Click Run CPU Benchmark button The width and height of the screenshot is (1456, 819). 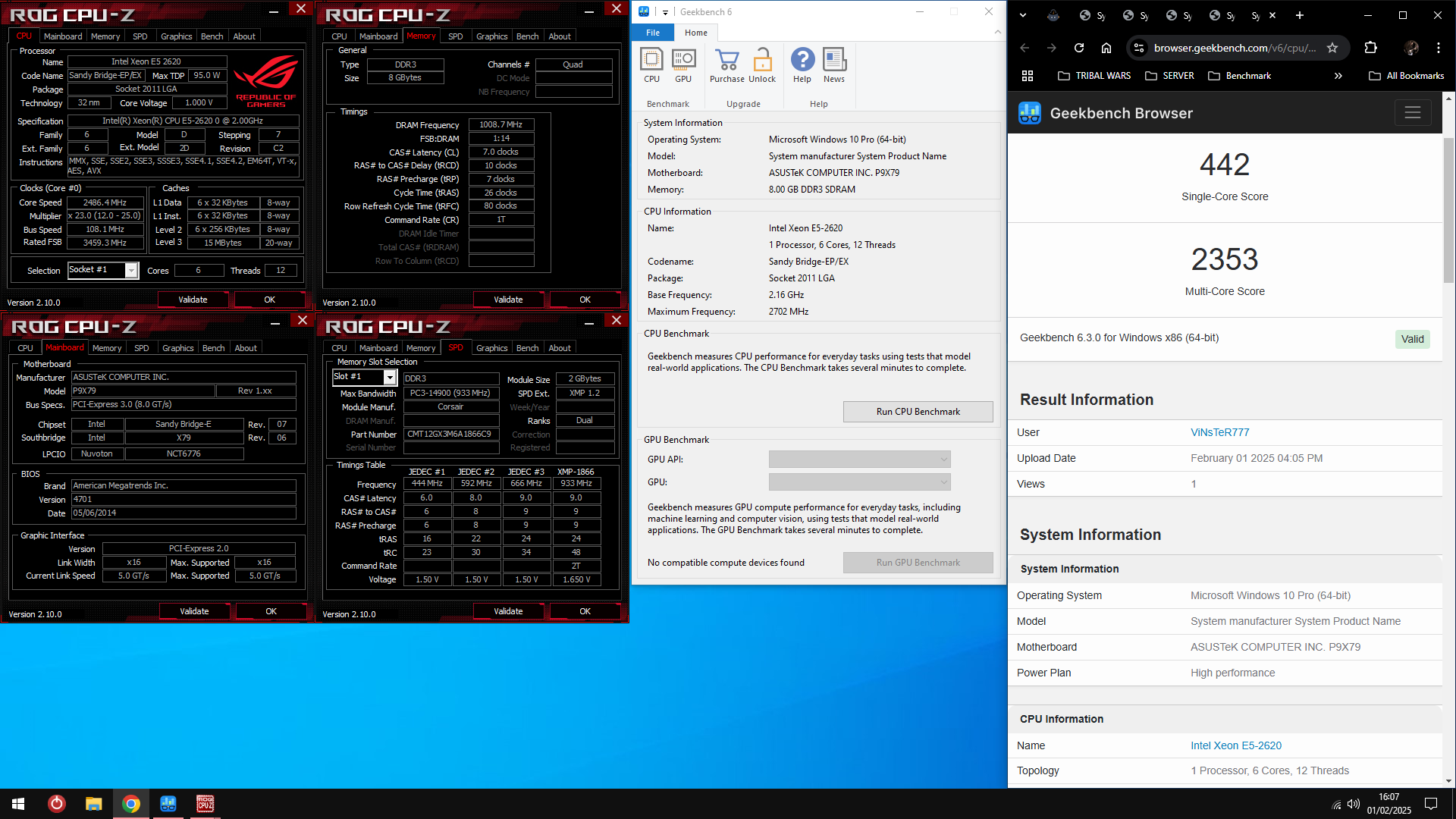[x=918, y=412]
